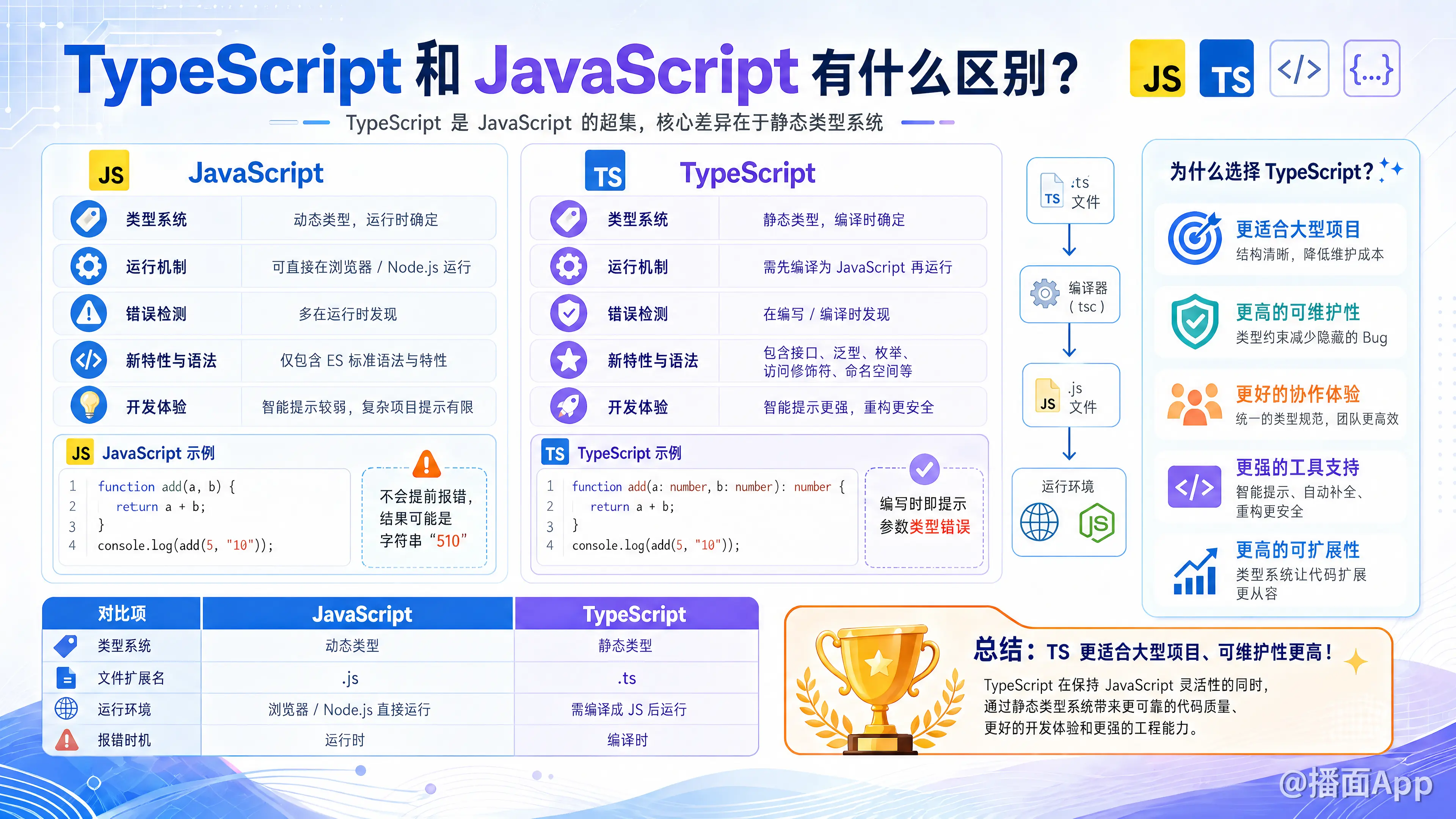Click the text '智能提示较弱，复杂项目提示有限'
1456x819 pixels.
click(x=367, y=407)
